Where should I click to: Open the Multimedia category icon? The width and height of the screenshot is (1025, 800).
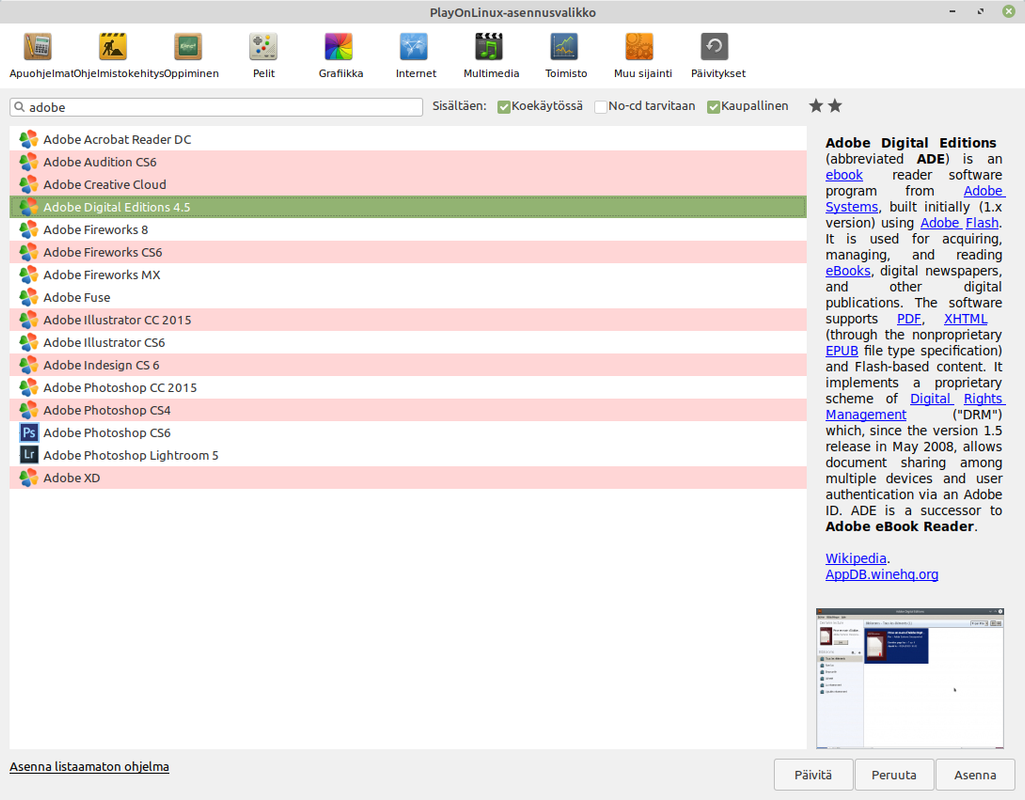point(489,47)
